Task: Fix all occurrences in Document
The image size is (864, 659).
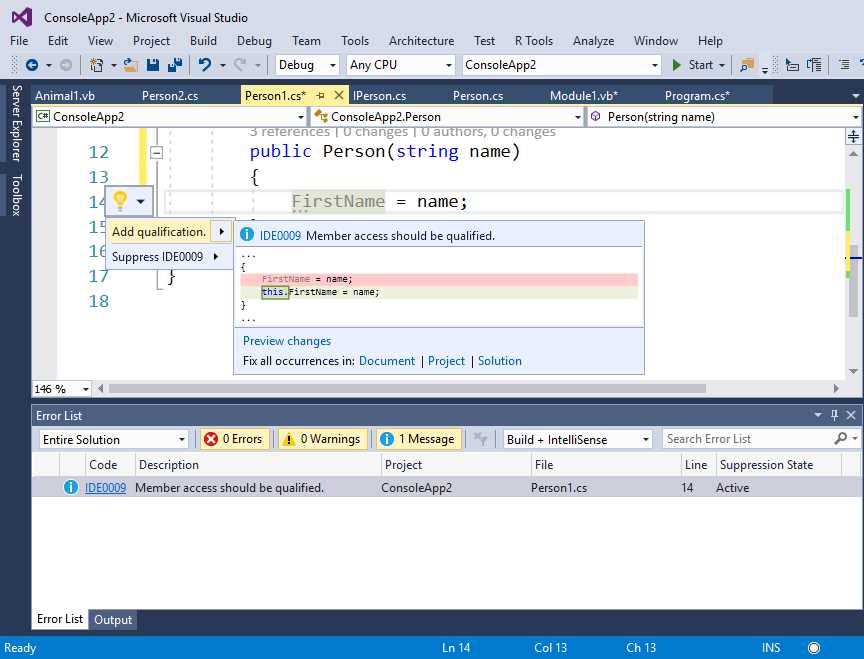Action: [387, 360]
